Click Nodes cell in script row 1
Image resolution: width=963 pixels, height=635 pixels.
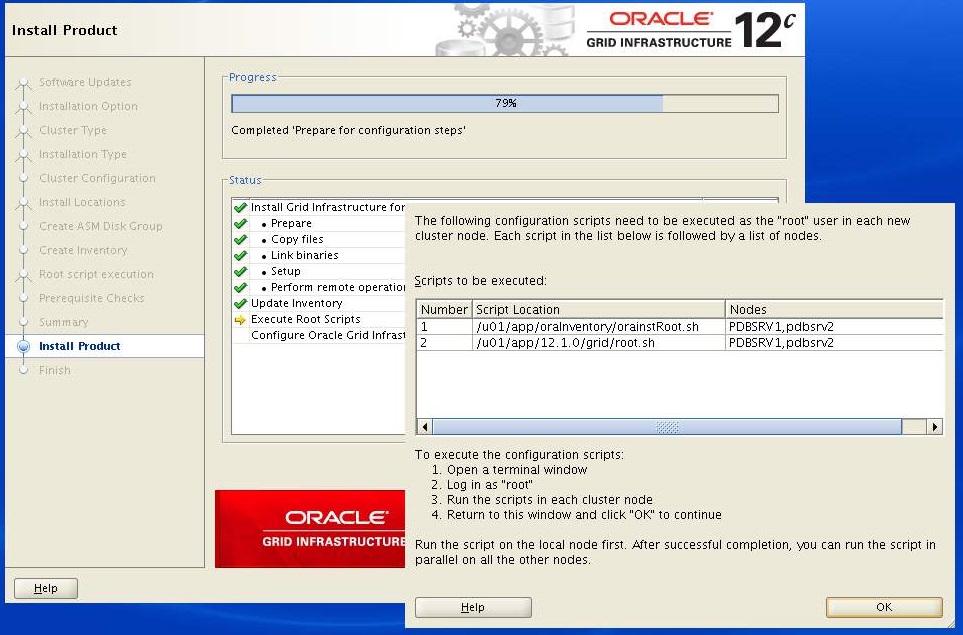click(834, 327)
